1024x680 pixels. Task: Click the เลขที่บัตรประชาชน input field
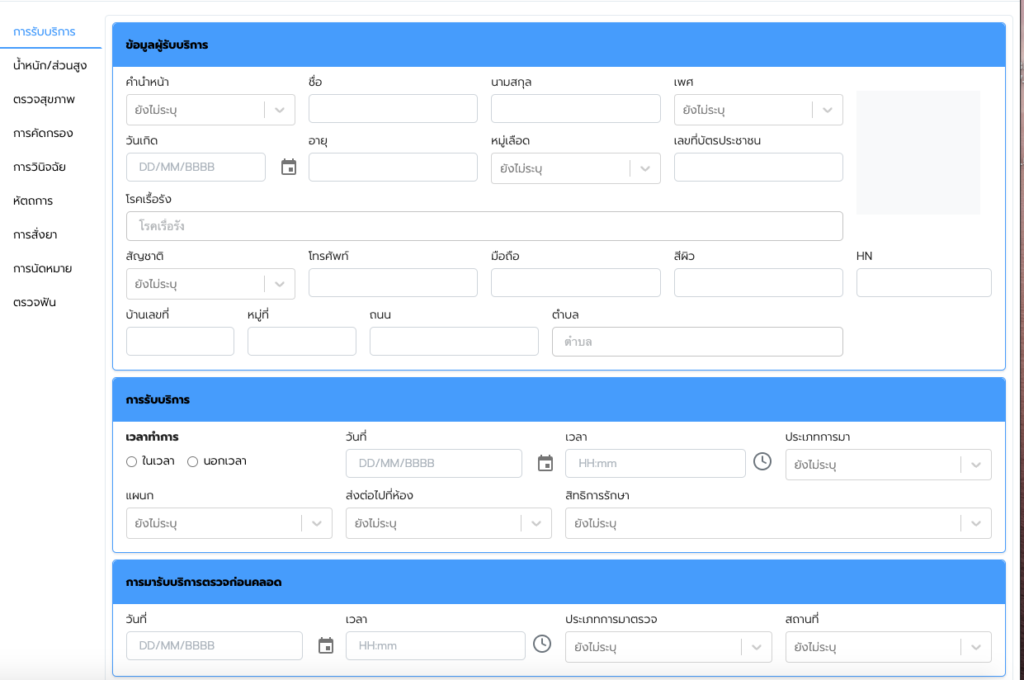(757, 168)
